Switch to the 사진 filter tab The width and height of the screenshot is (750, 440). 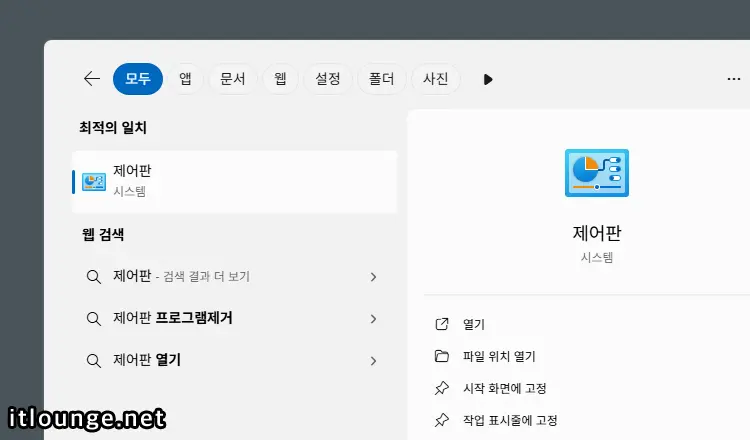(x=435, y=78)
